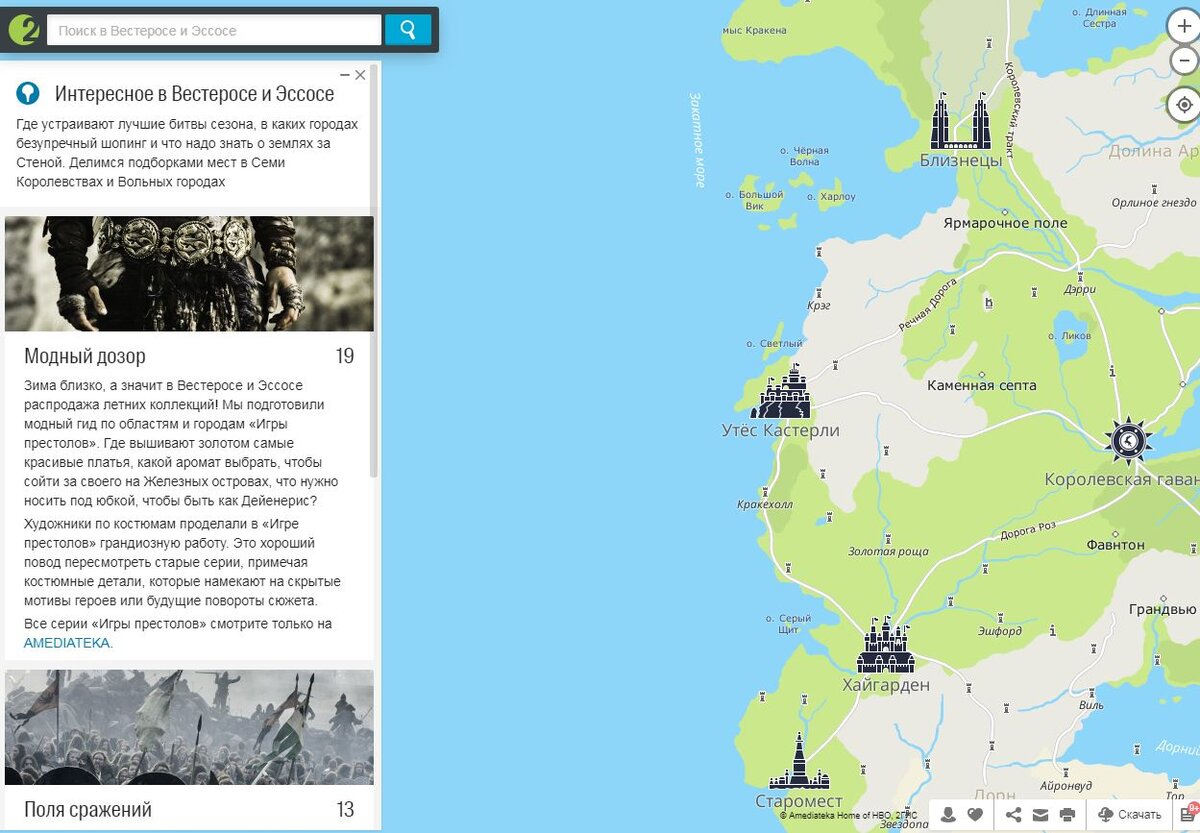
Task: Click the 'Эшфорд' map label
Action: (999, 632)
